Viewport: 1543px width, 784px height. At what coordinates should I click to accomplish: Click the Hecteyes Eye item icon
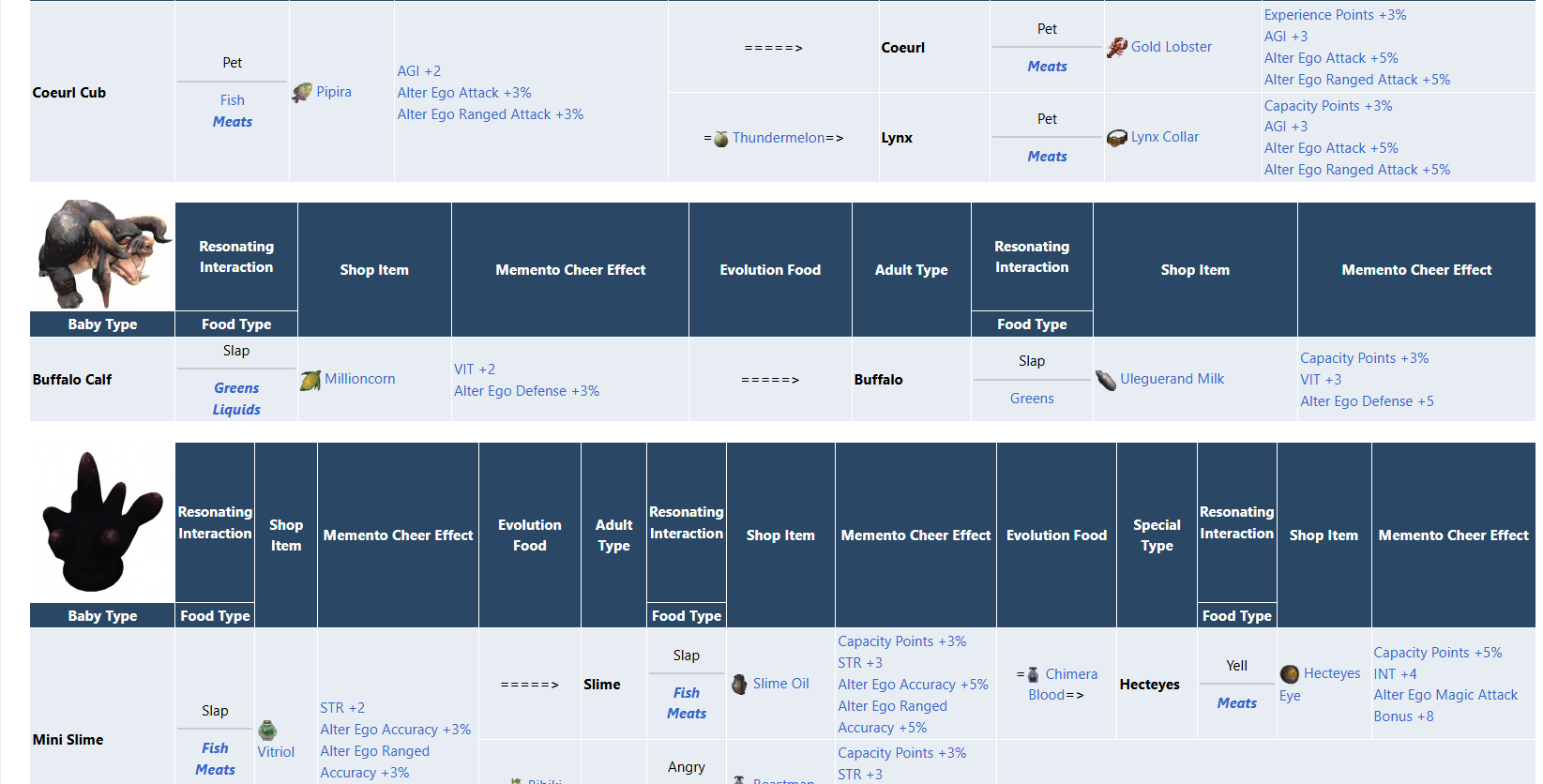[1290, 673]
